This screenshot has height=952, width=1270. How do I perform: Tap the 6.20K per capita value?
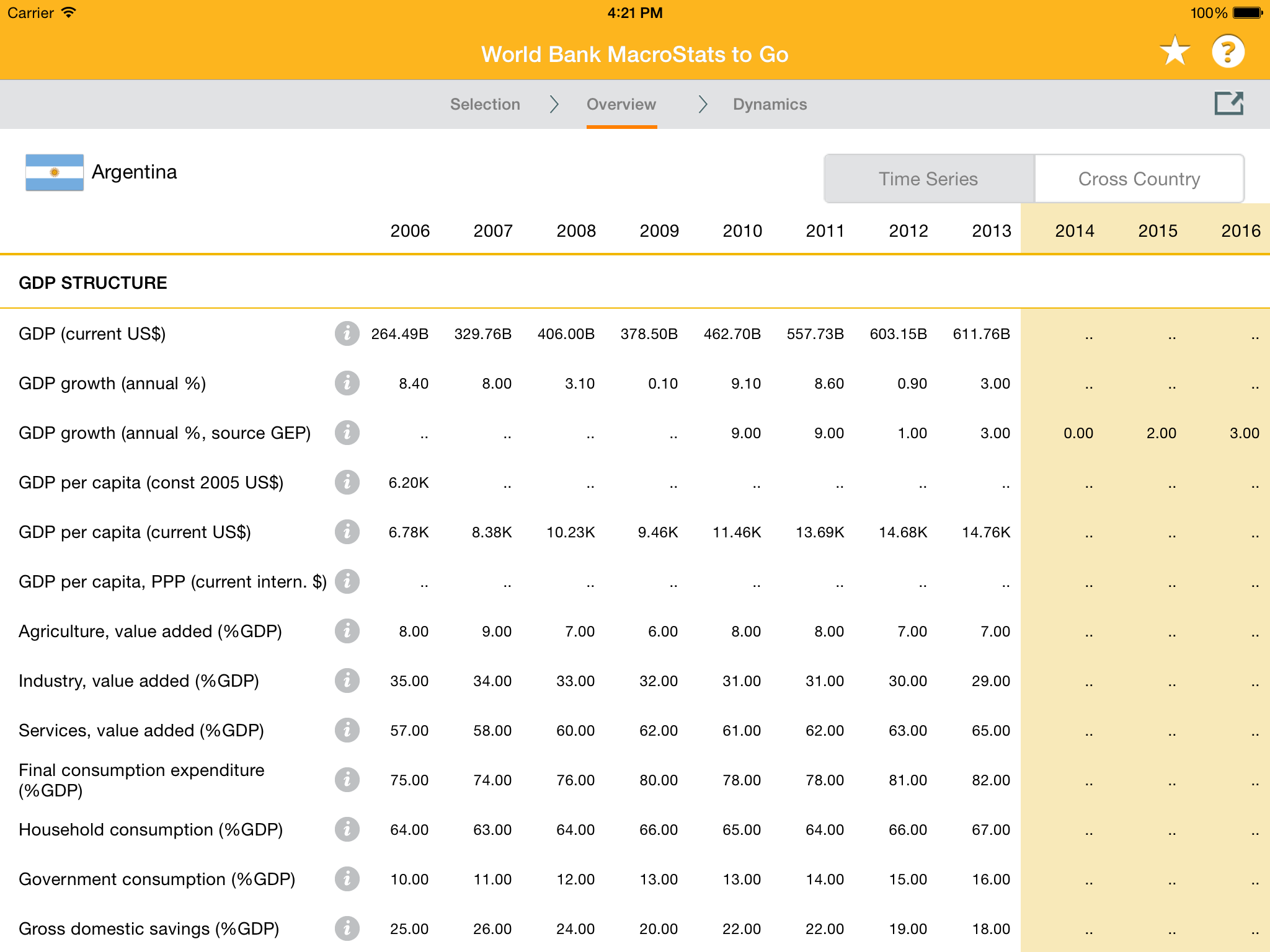409,483
